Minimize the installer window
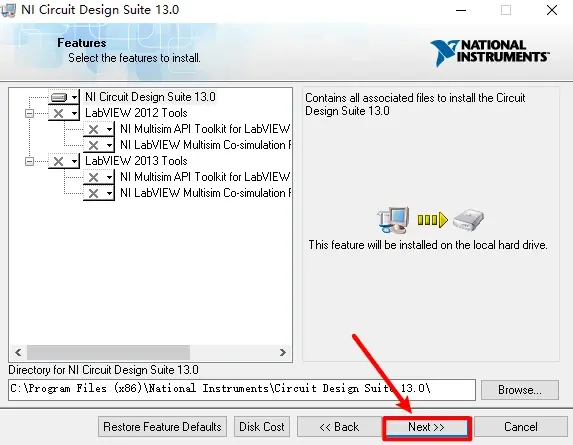 coord(461,10)
